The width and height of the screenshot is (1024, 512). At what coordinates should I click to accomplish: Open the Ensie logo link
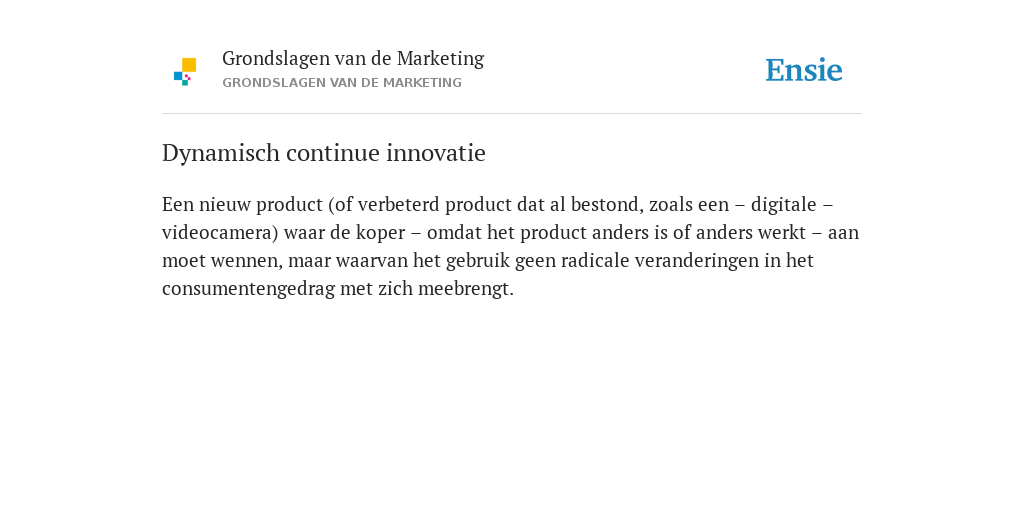pyautogui.click(x=804, y=70)
